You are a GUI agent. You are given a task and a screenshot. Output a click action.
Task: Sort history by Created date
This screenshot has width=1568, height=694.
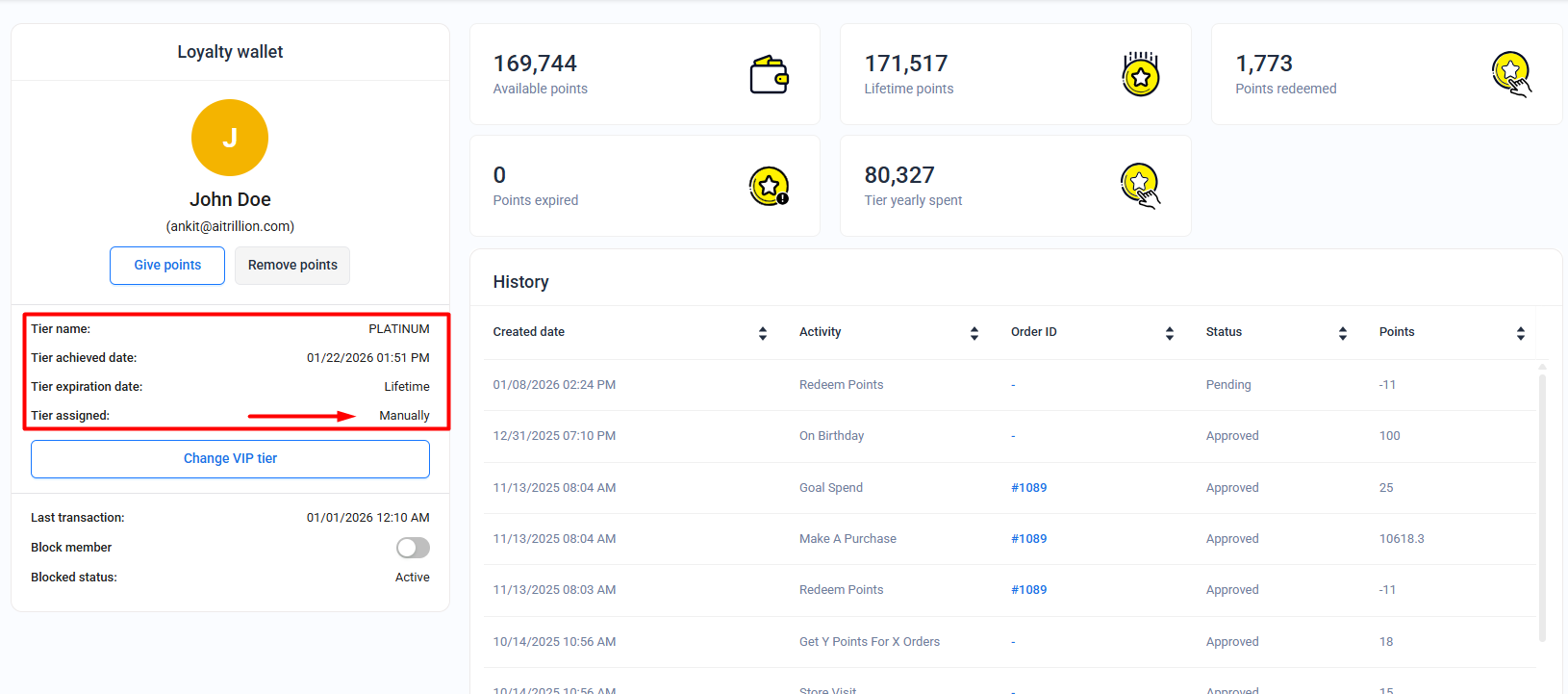pyautogui.click(x=763, y=333)
